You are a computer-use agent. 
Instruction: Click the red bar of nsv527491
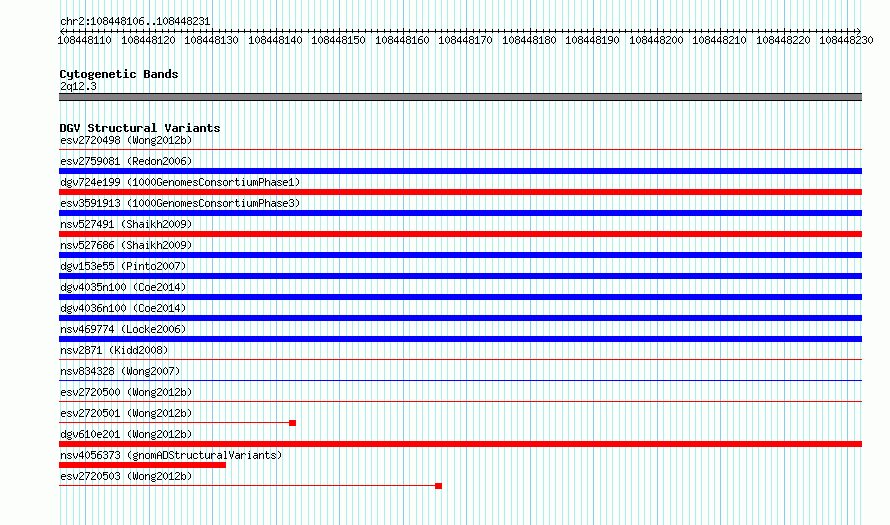460,234
